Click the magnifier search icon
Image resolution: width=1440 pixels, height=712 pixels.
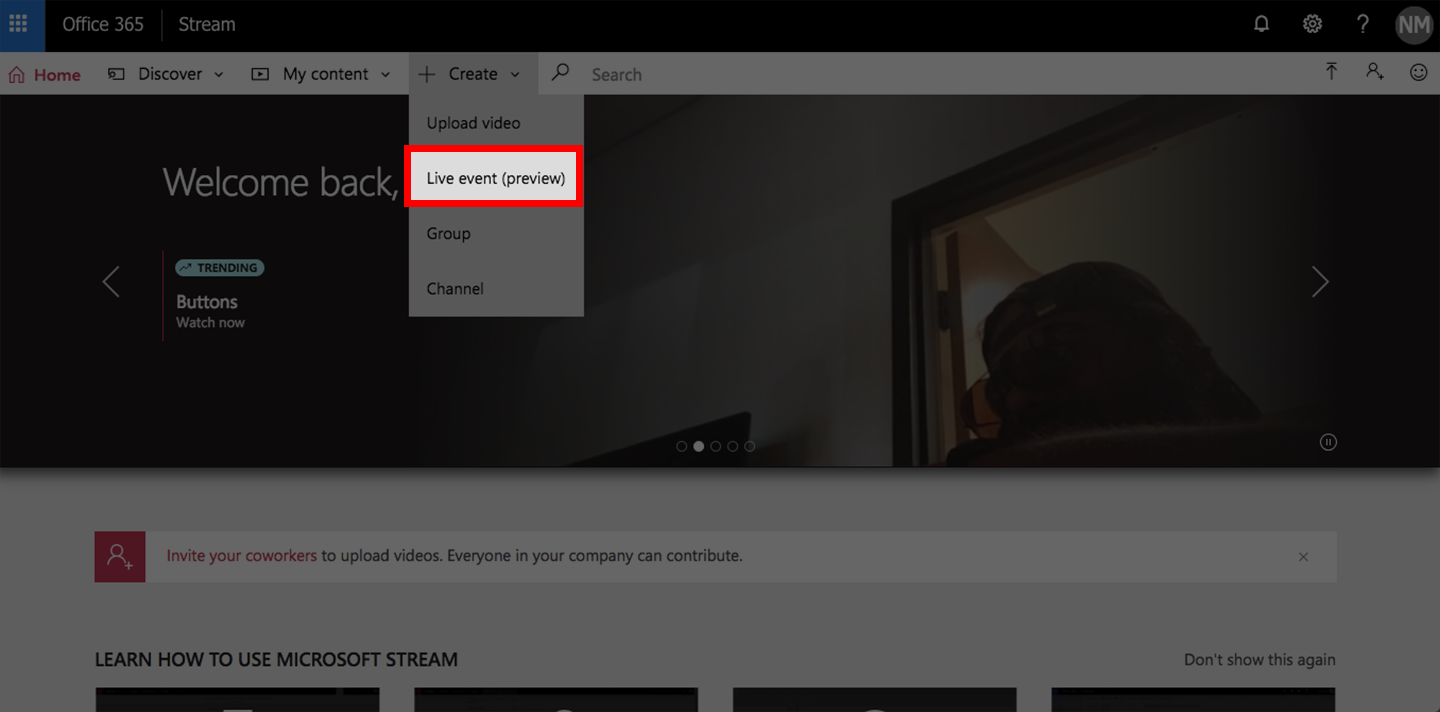pyautogui.click(x=560, y=73)
